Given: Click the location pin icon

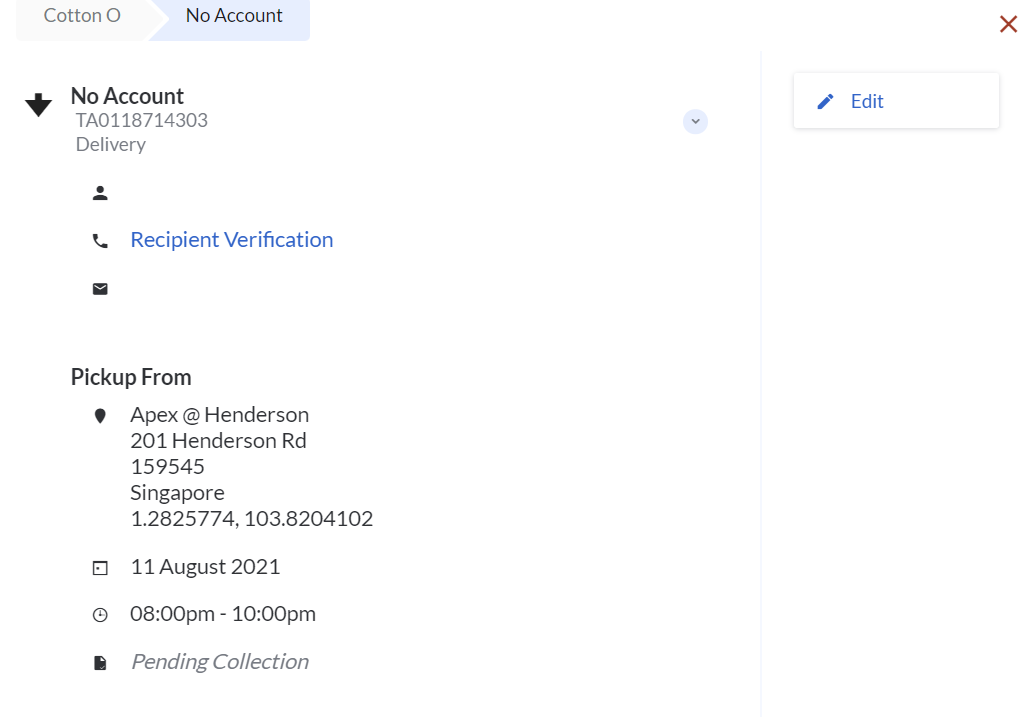Looking at the screenshot, I should [100, 416].
